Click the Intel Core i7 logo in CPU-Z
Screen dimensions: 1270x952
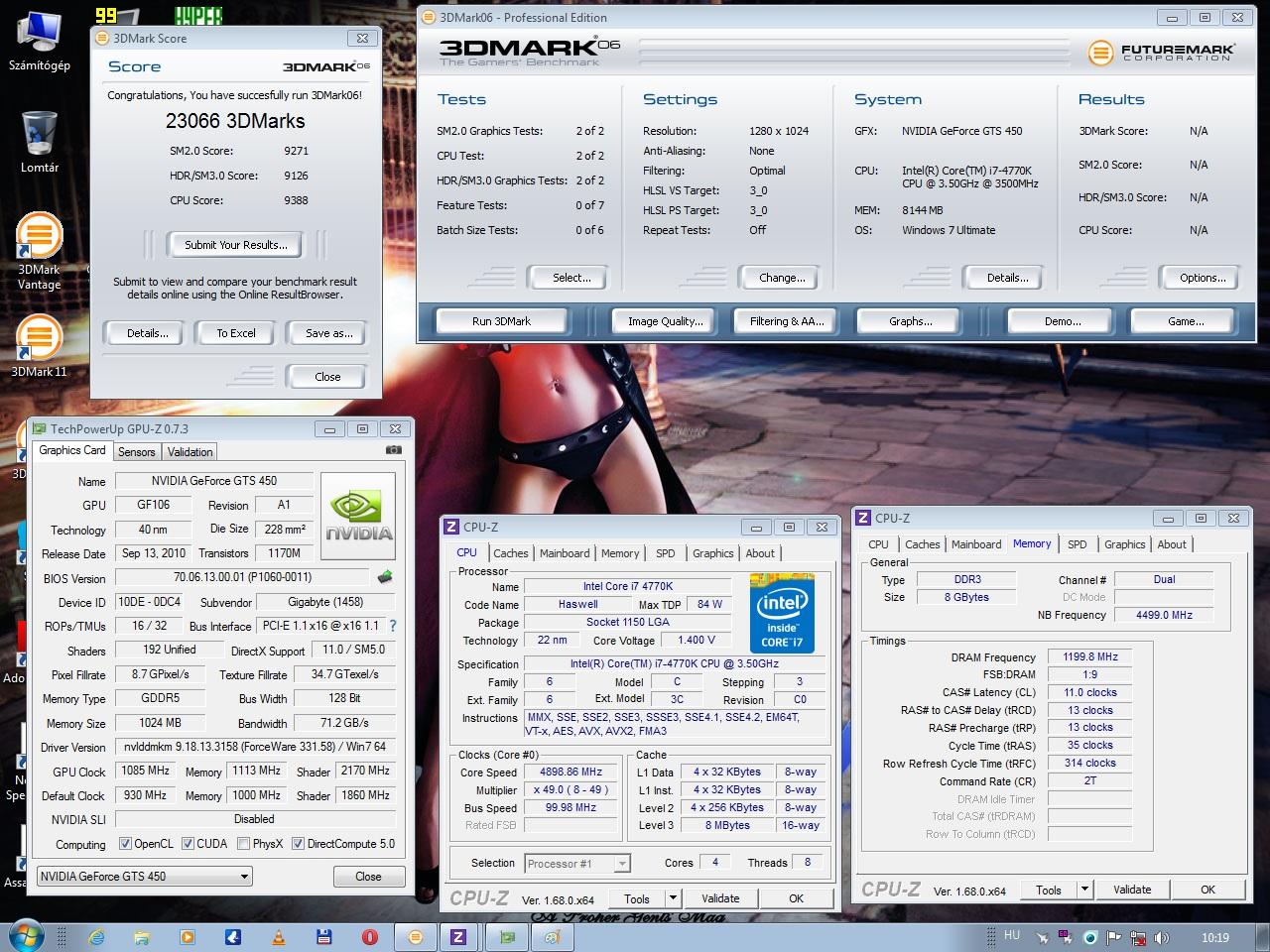click(x=782, y=613)
